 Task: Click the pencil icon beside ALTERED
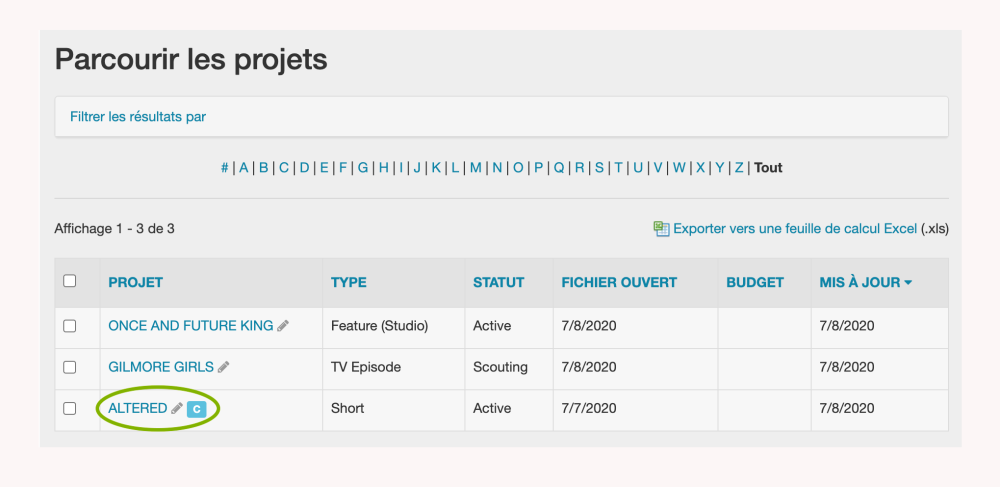pyautogui.click(x=177, y=408)
